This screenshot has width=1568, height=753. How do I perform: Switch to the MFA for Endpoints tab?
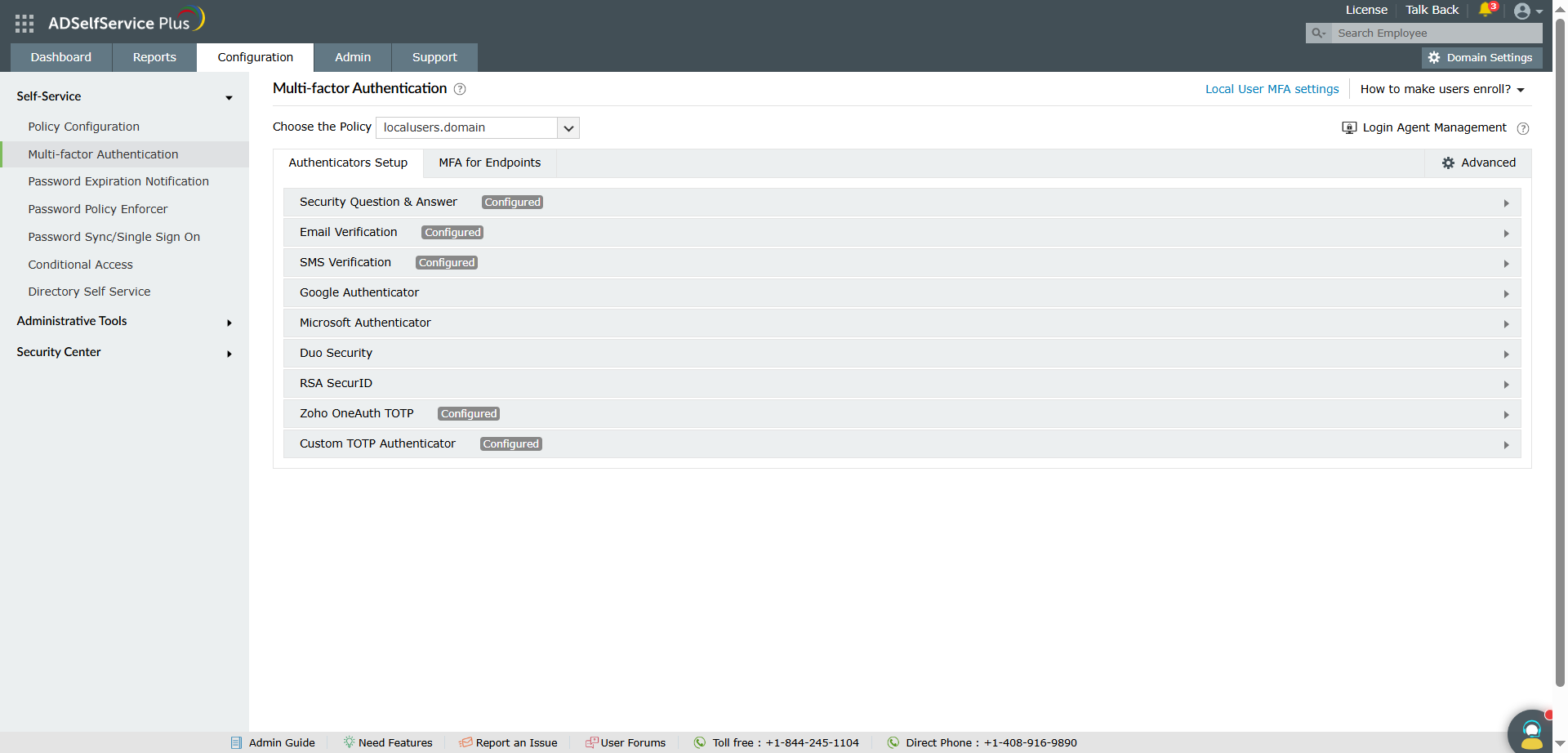tap(489, 163)
